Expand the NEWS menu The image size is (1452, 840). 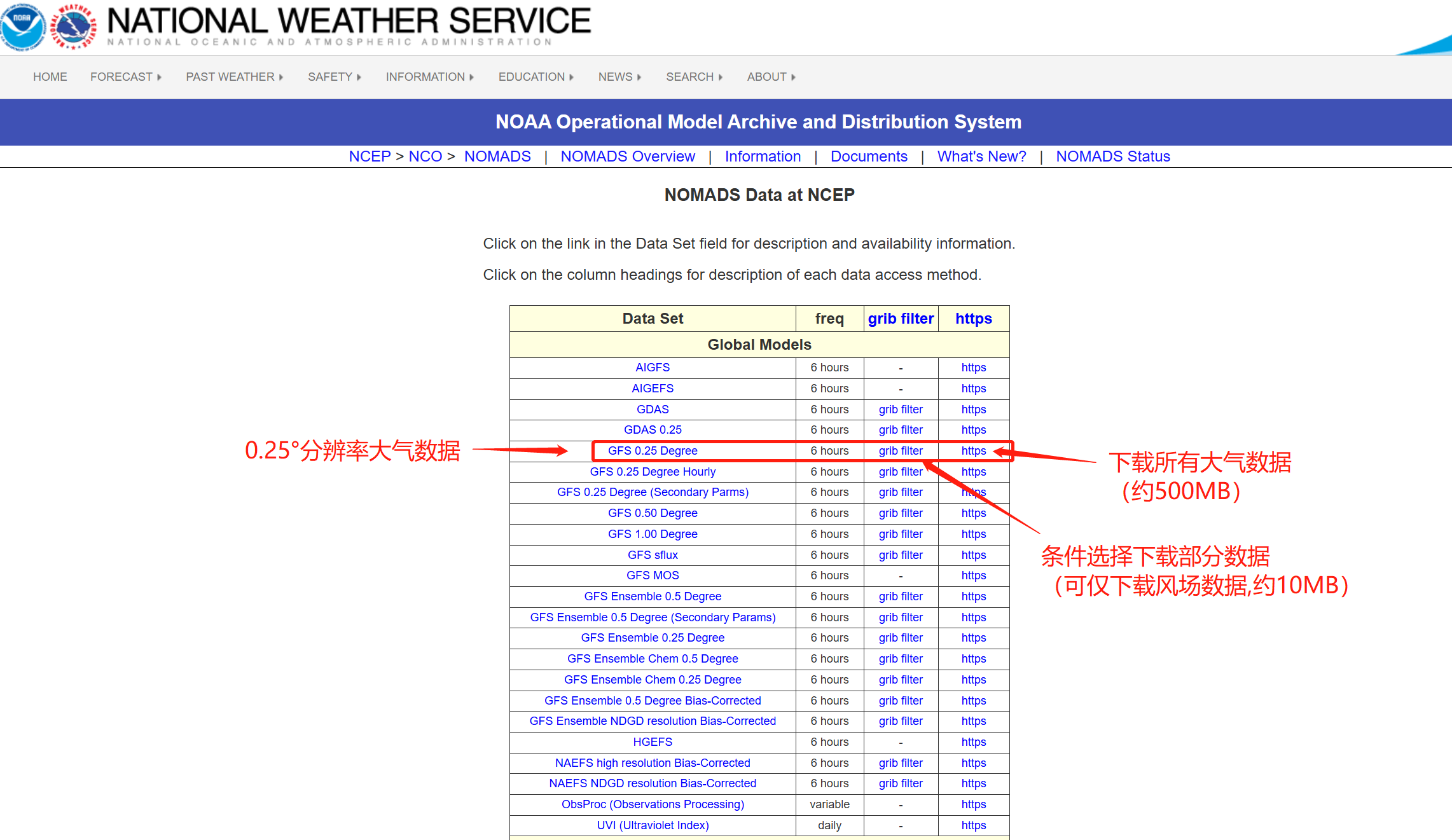pos(619,77)
